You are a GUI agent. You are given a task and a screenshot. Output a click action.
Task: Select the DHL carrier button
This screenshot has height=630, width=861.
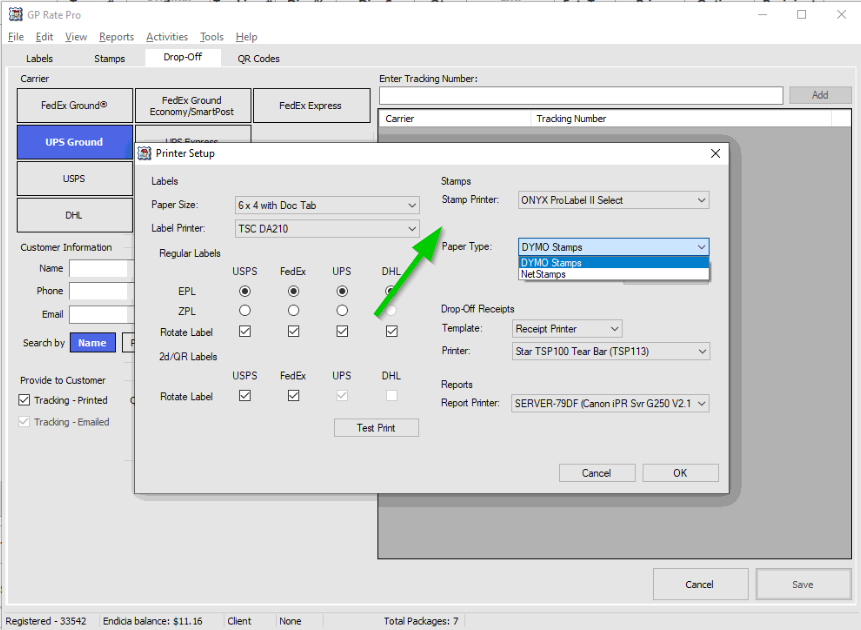(75, 215)
